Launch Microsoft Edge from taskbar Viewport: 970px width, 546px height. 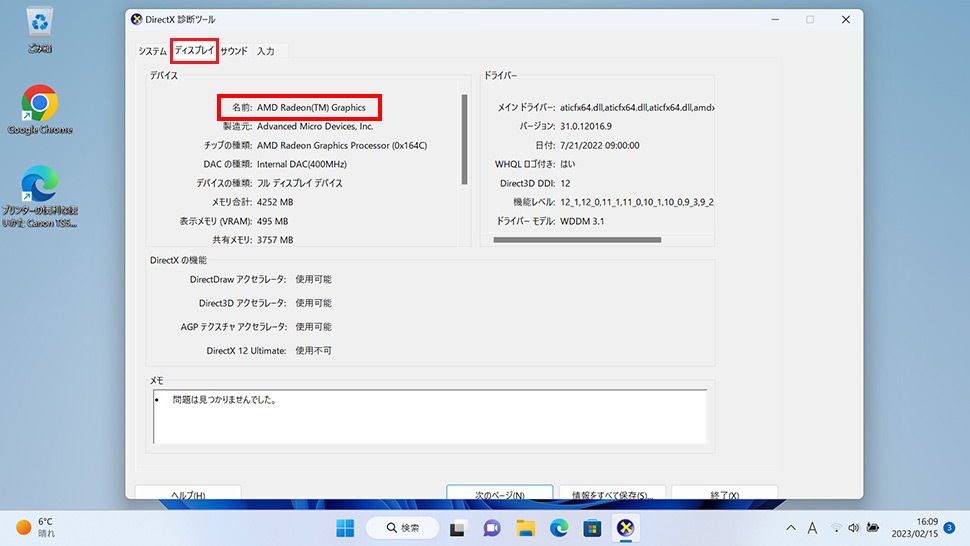pos(559,528)
